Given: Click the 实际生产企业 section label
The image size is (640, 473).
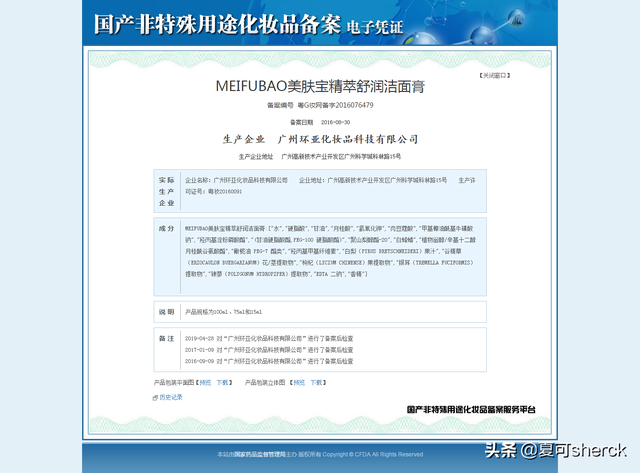Looking at the screenshot, I should (167, 191).
